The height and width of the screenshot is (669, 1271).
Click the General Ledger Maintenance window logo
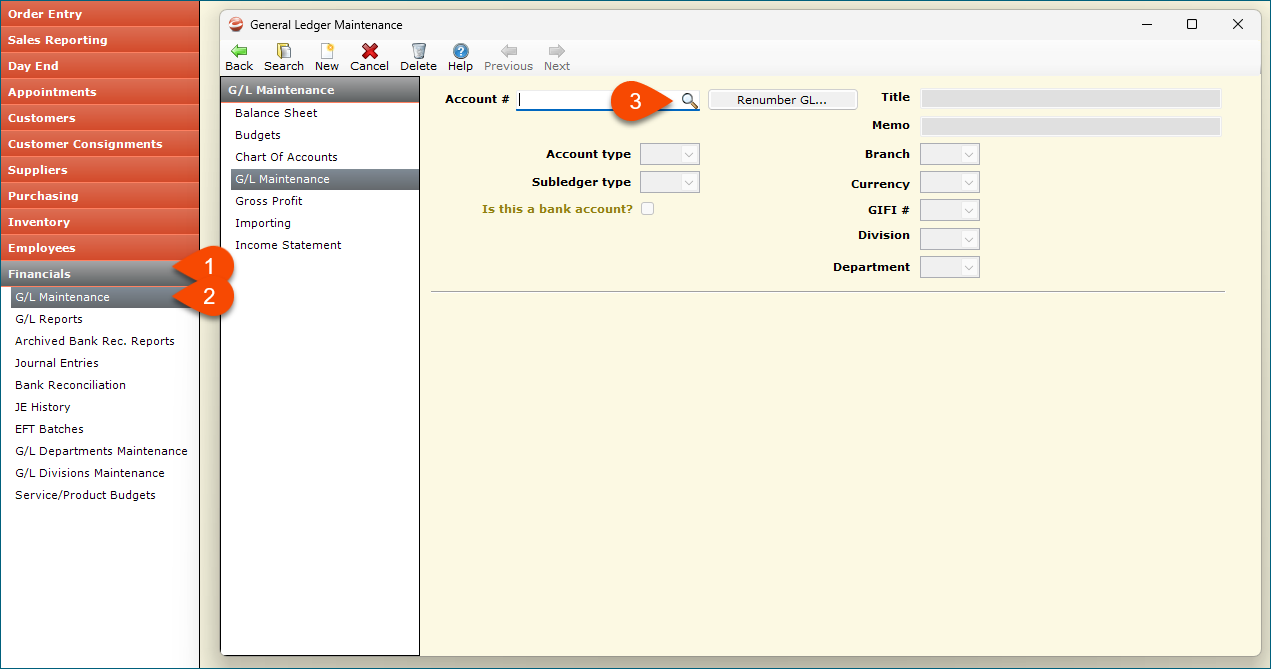[236, 24]
